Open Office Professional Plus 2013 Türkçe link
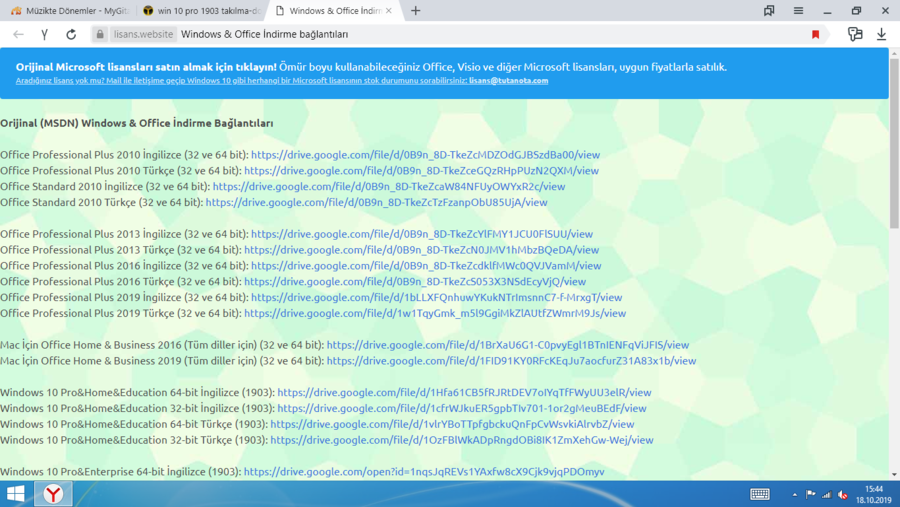 point(421,250)
